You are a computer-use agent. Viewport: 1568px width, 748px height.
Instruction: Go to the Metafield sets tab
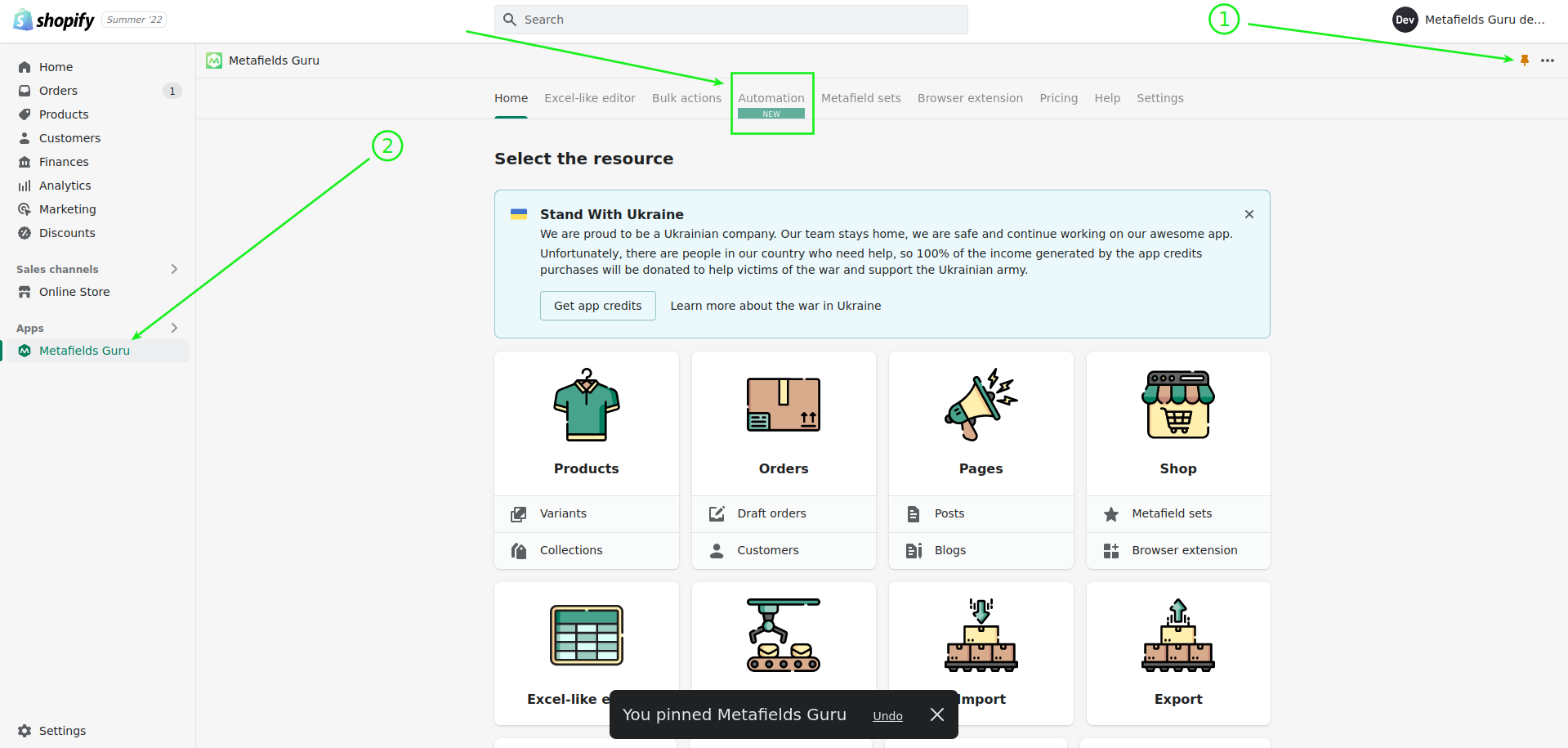(861, 98)
